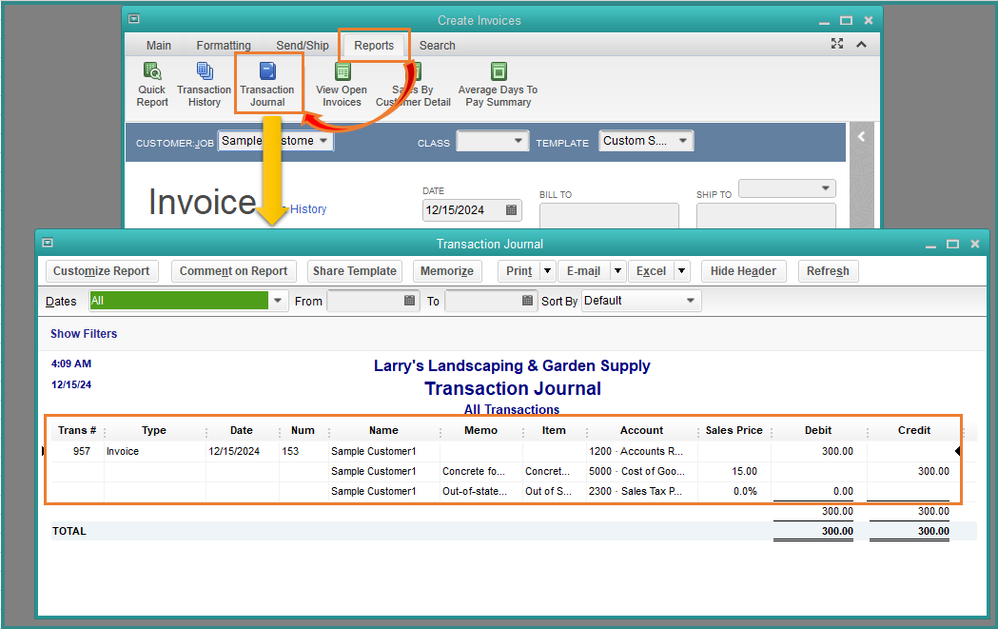Click Show Filters to display report filters
Viewport: 998px width, 629px height.
coord(83,333)
